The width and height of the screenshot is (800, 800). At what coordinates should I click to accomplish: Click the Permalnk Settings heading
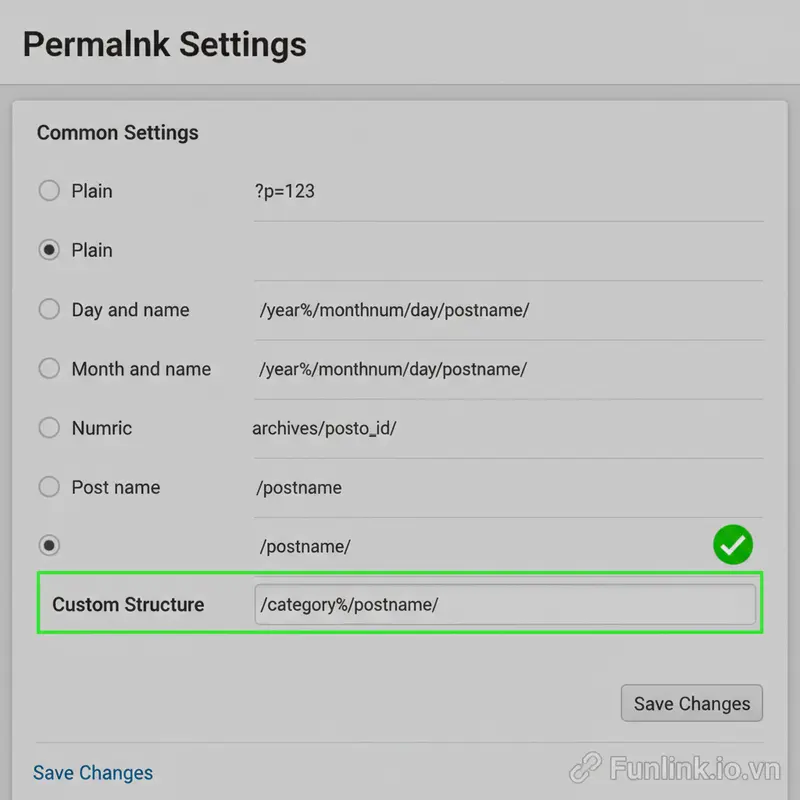click(163, 44)
